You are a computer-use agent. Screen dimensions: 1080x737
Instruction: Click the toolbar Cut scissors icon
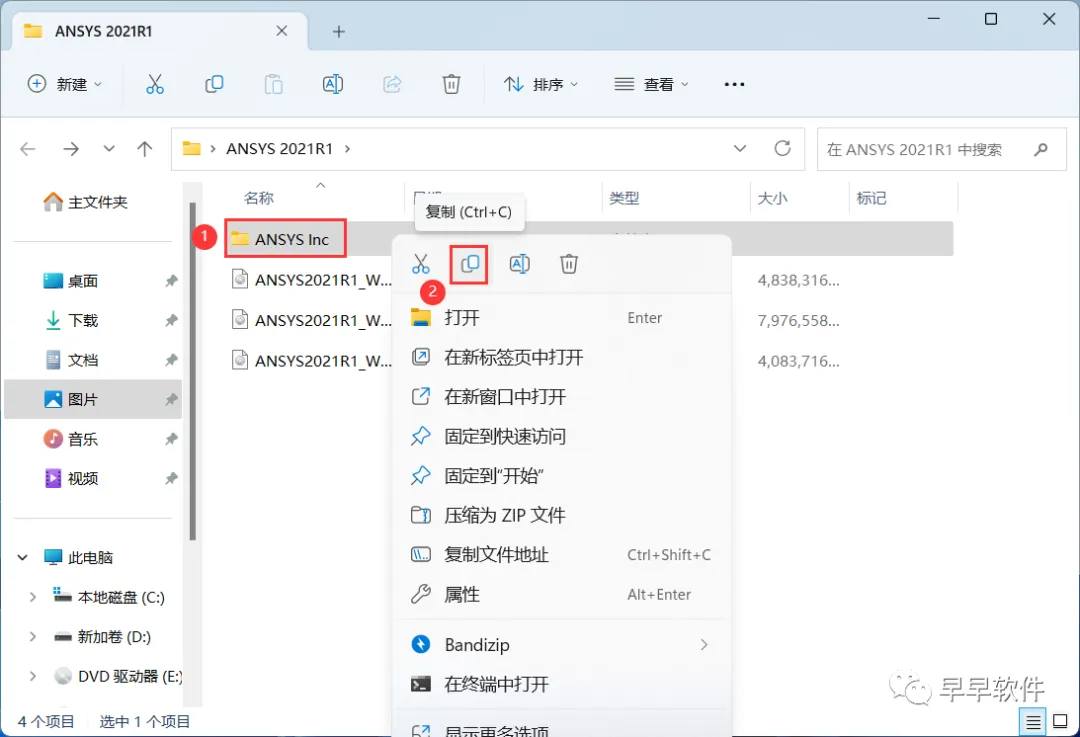155,84
